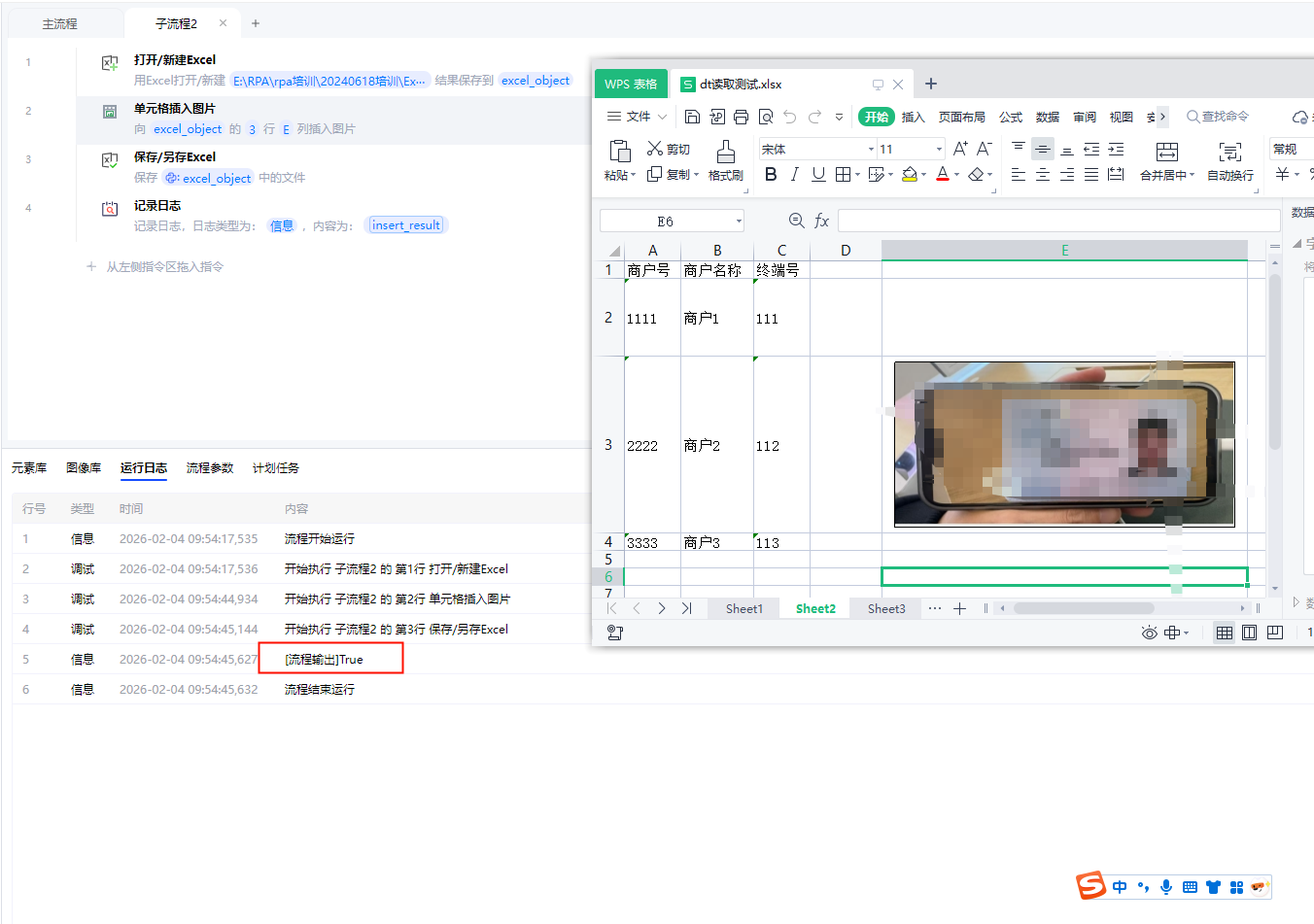This screenshot has width=1314, height=924.
Task: Click the increase font size icon
Action: (960, 149)
